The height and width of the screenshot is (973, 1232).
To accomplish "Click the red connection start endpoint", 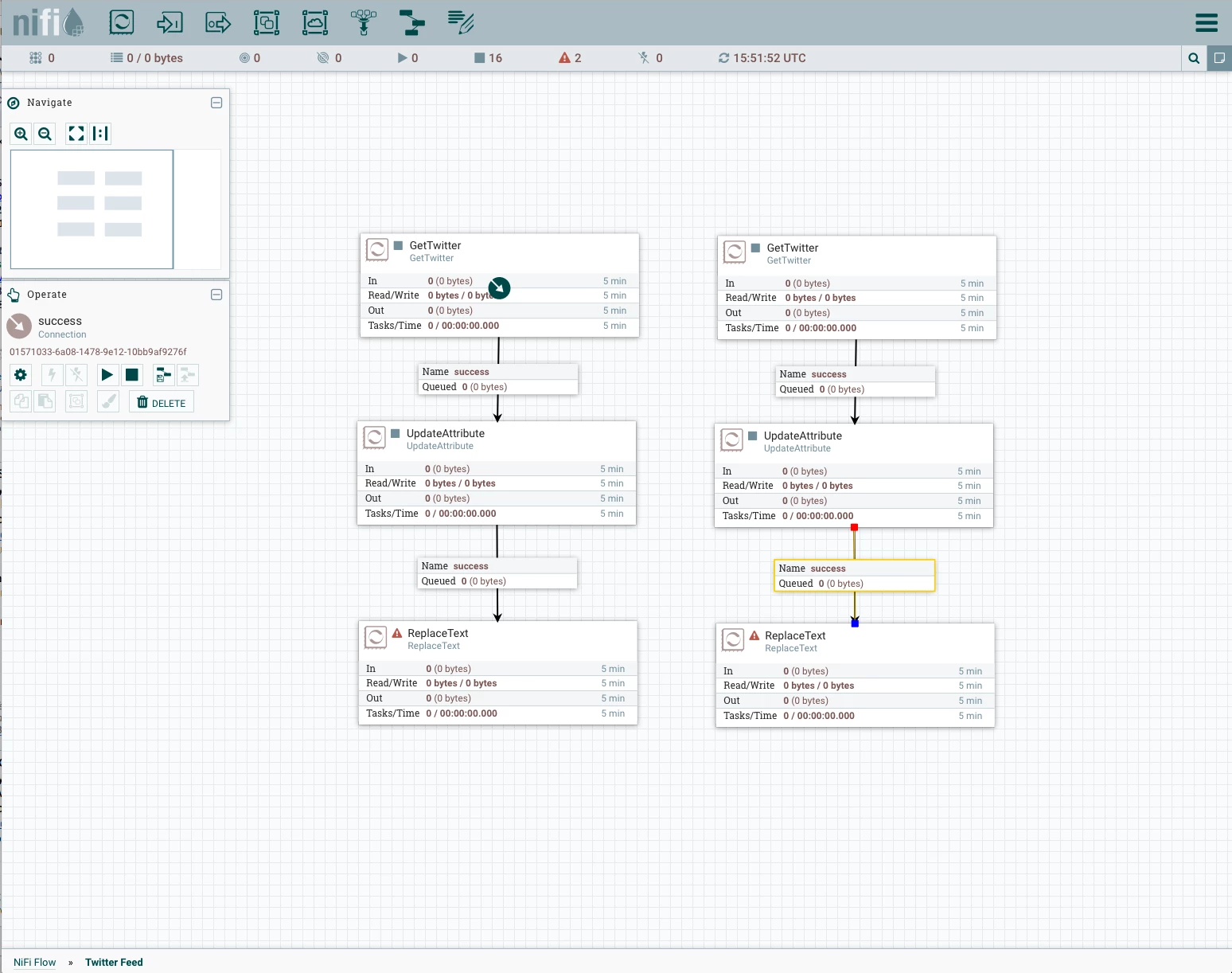I will [854, 527].
